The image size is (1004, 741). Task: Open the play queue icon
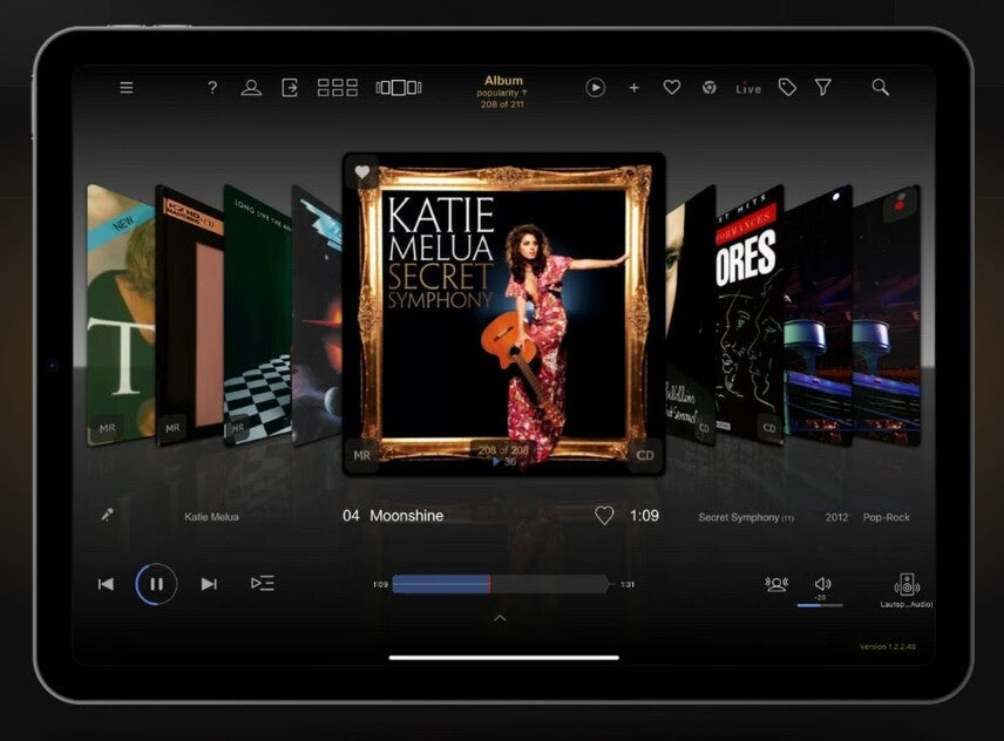pos(263,583)
